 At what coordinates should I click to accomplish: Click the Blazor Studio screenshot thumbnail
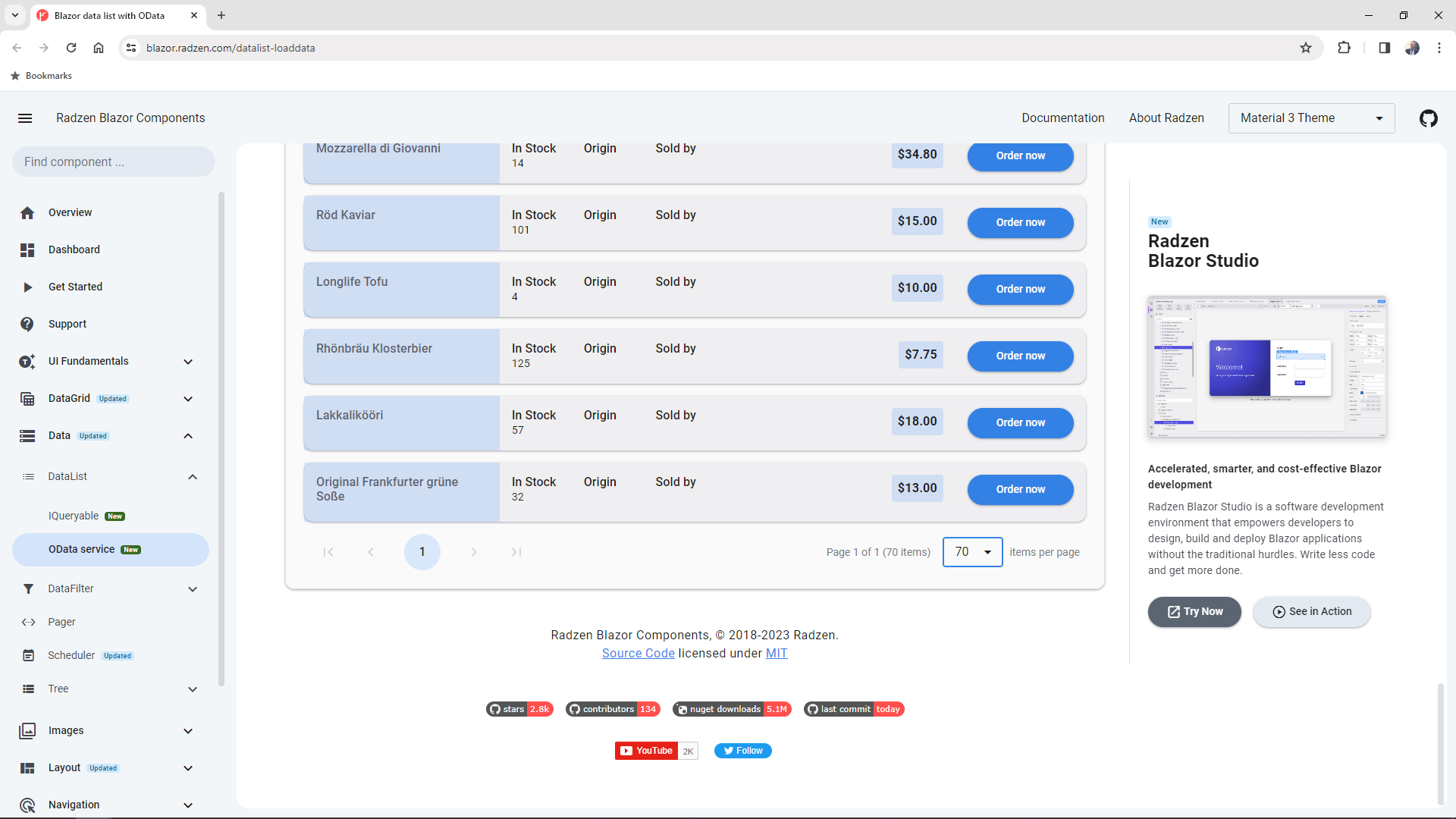(1266, 367)
